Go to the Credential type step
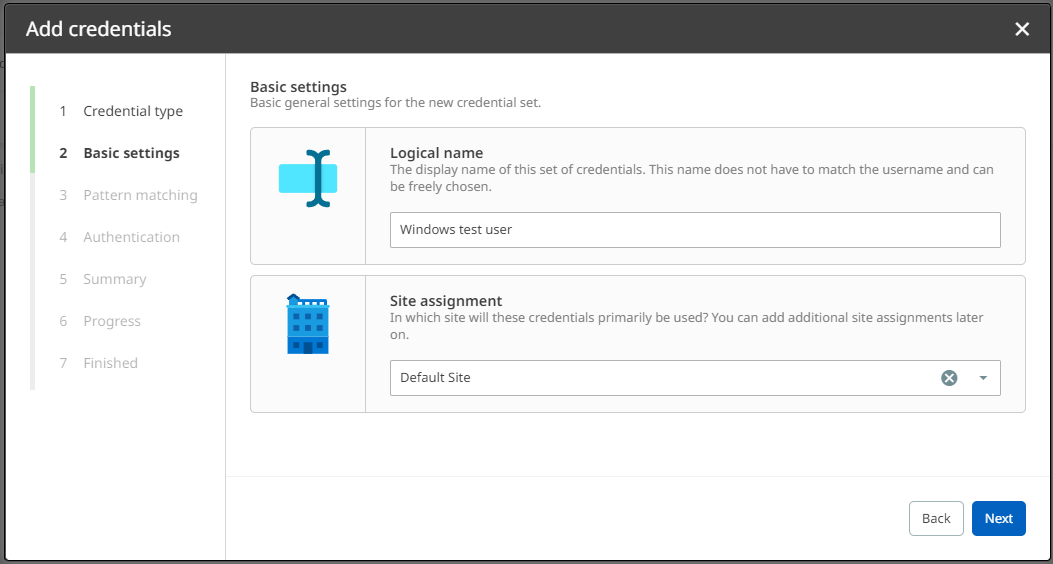Screen dimensions: 1053x564 (x=132, y=111)
